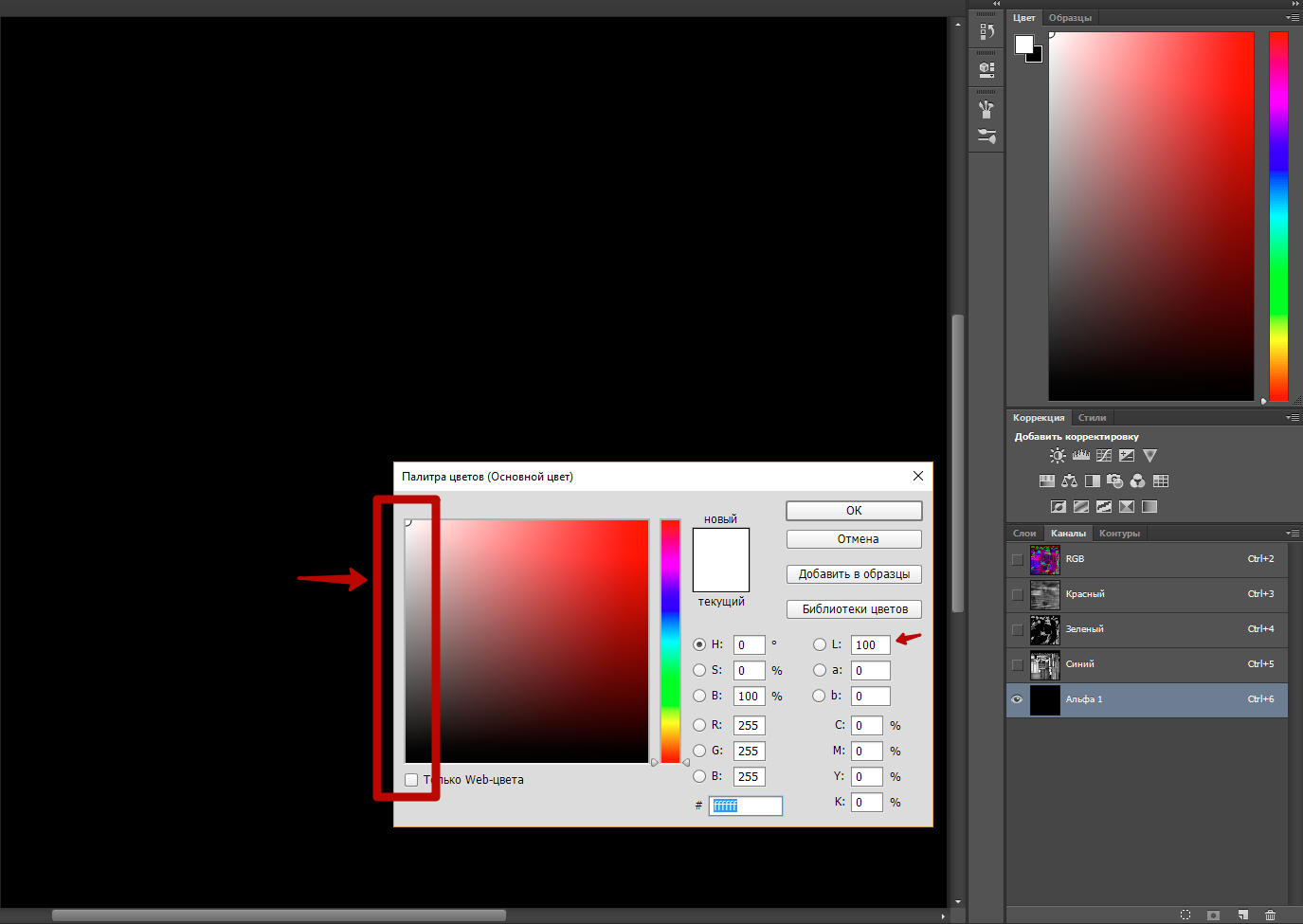Click the hex color input field
This screenshot has height=924, width=1303.
click(746, 806)
